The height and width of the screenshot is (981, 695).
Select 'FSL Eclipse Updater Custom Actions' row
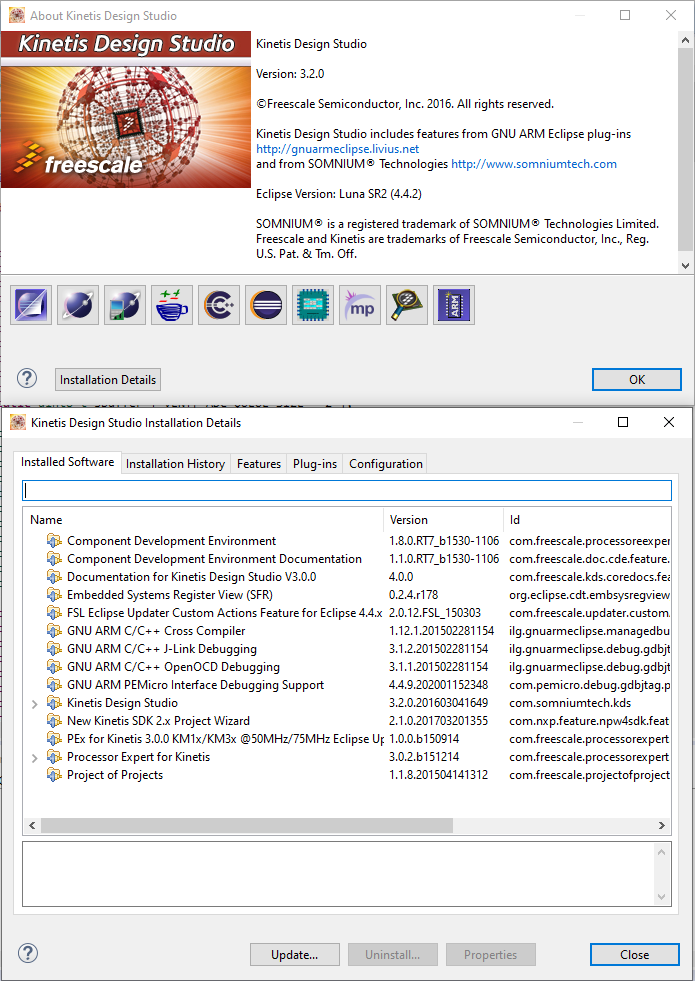pos(347,612)
